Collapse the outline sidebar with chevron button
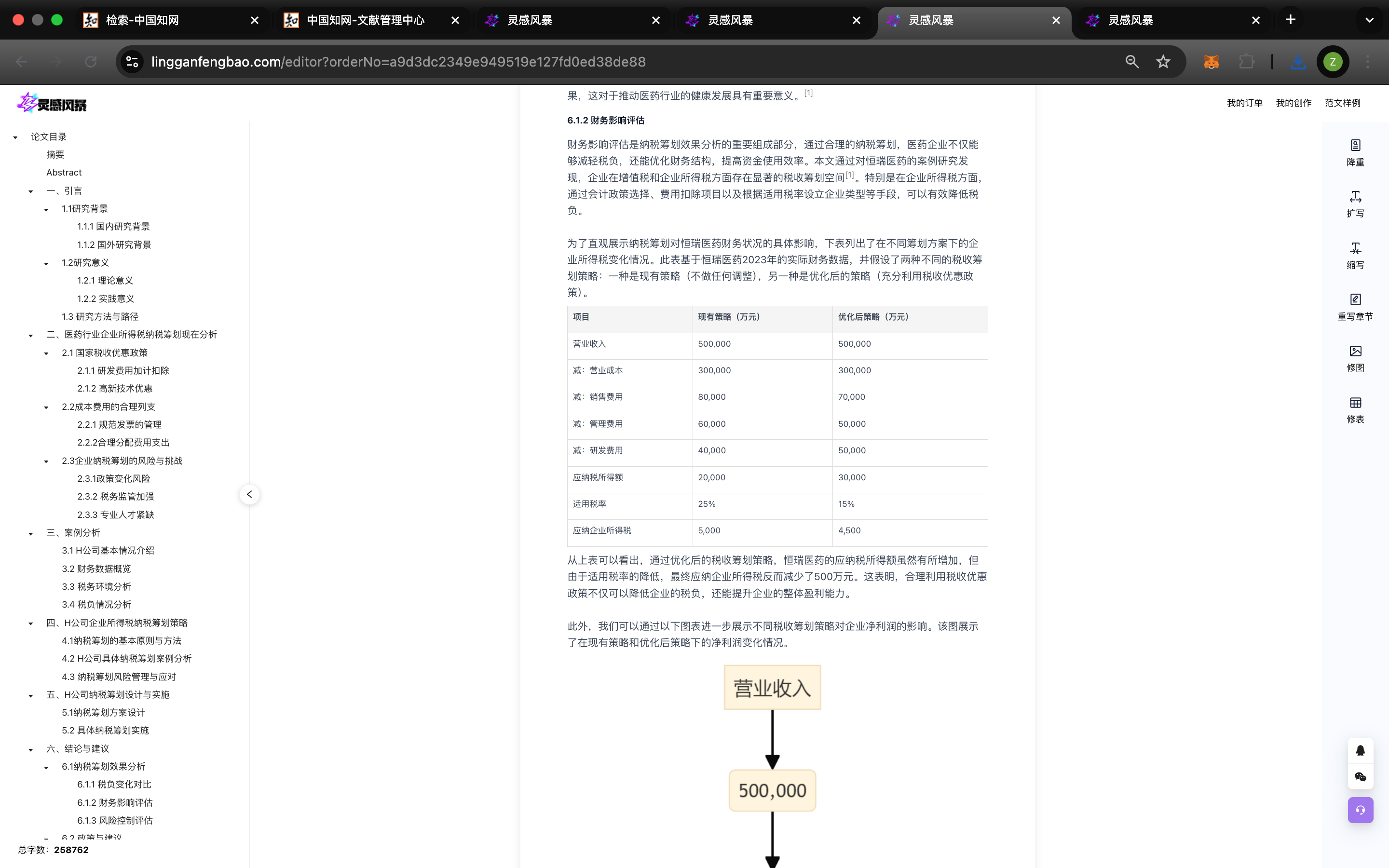 tap(249, 494)
